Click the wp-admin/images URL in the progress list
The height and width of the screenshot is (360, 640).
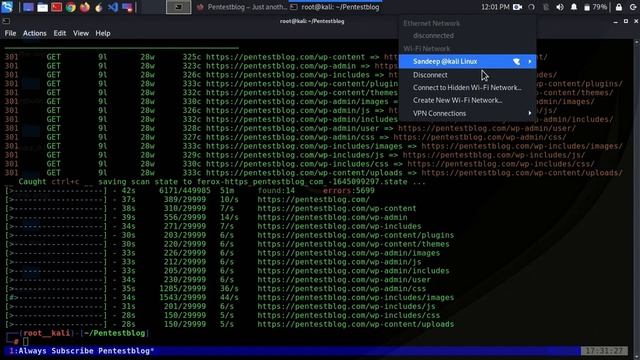click(349, 253)
